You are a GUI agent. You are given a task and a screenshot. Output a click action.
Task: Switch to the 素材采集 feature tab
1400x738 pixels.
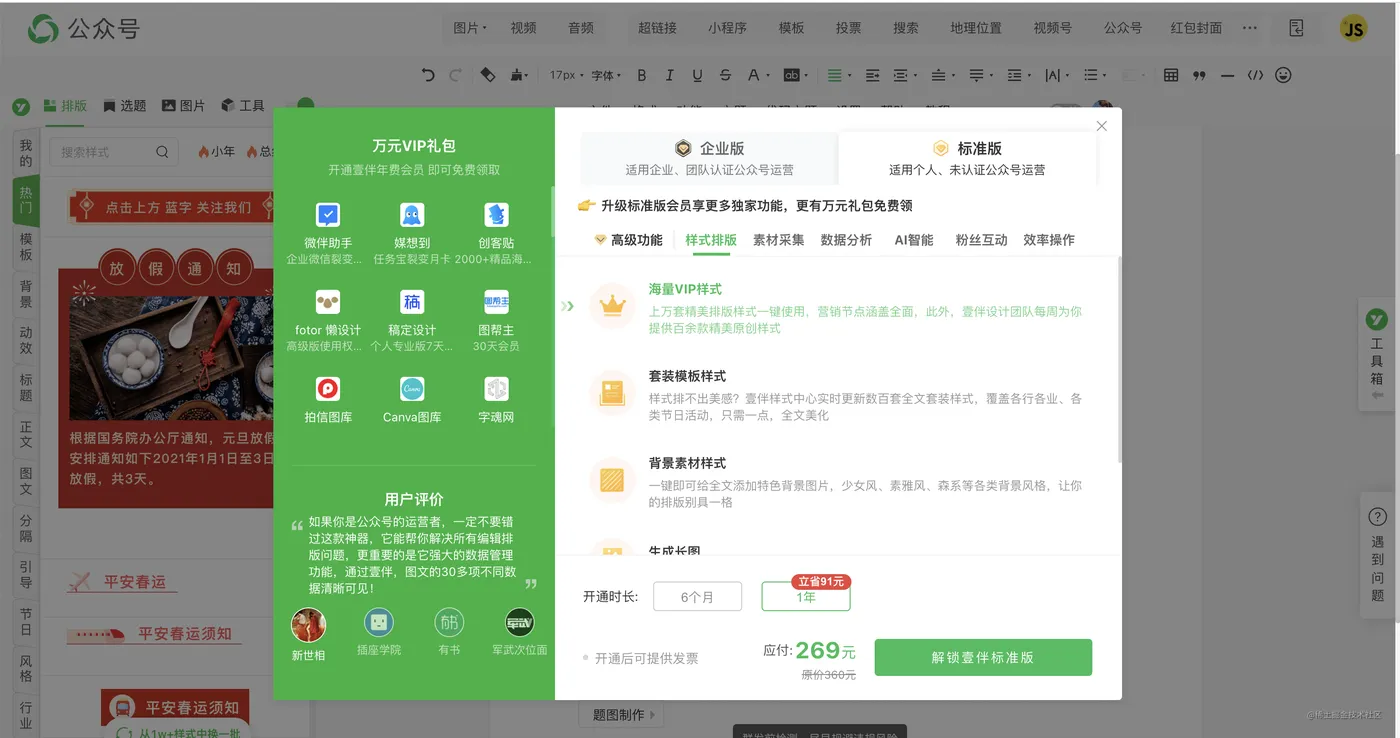[778, 240]
